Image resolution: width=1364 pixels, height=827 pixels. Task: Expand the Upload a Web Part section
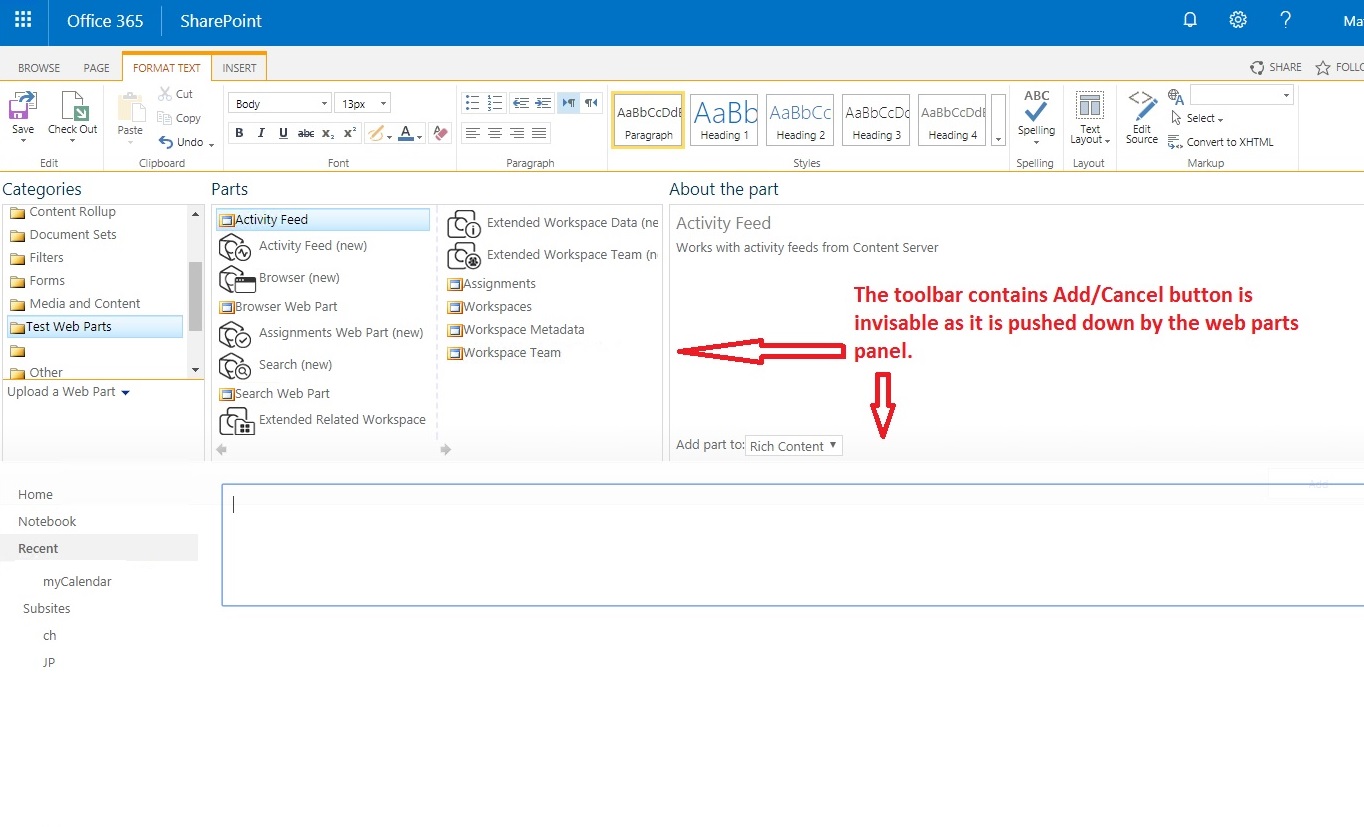[x=67, y=391]
